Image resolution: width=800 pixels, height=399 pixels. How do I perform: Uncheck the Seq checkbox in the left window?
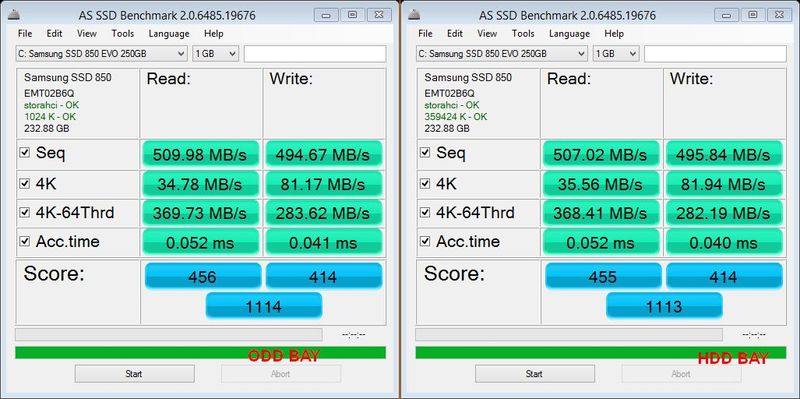pos(24,152)
